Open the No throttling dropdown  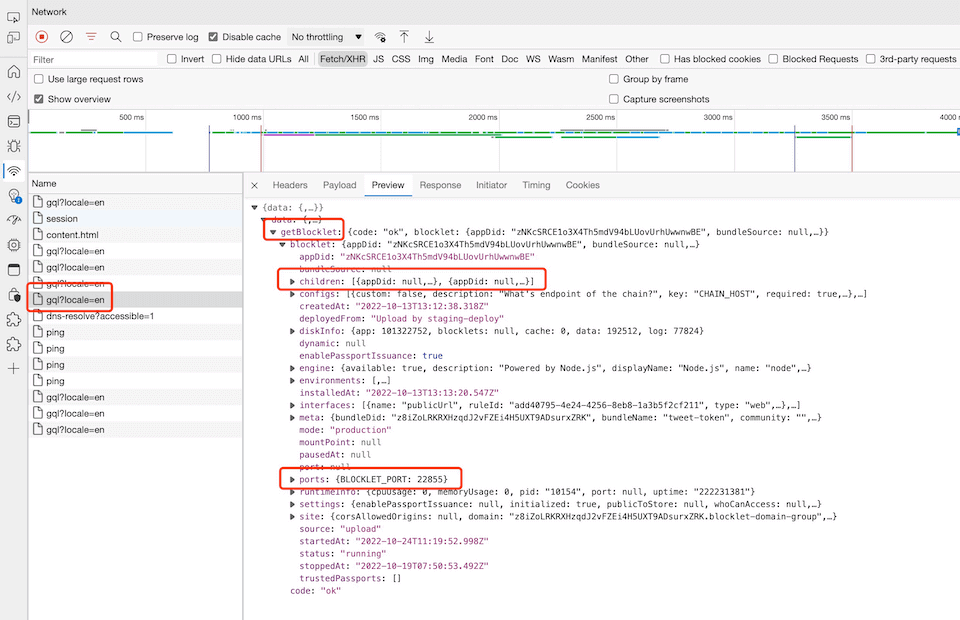(x=326, y=37)
